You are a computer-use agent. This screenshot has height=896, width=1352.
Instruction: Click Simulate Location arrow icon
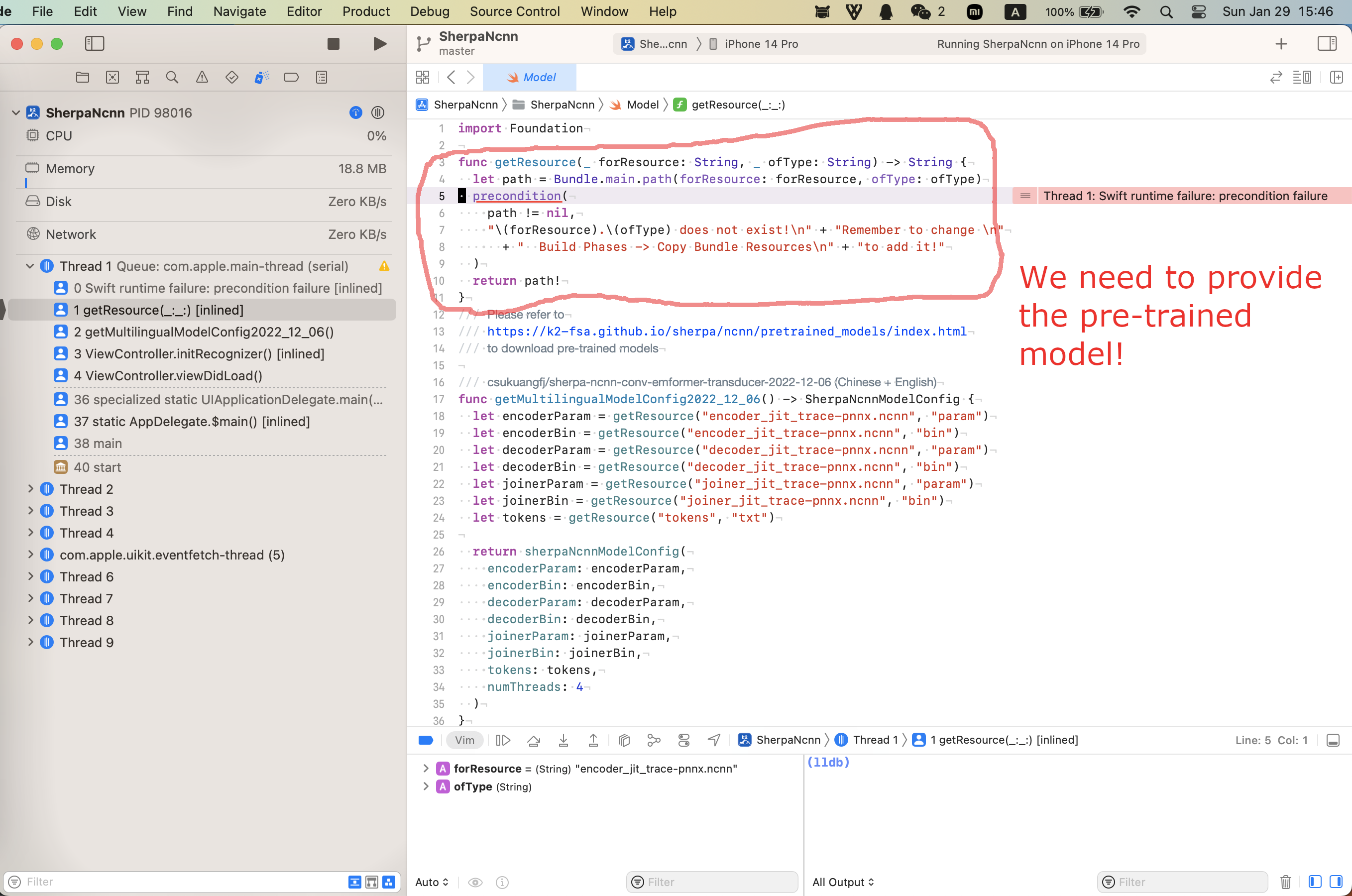[x=714, y=740]
